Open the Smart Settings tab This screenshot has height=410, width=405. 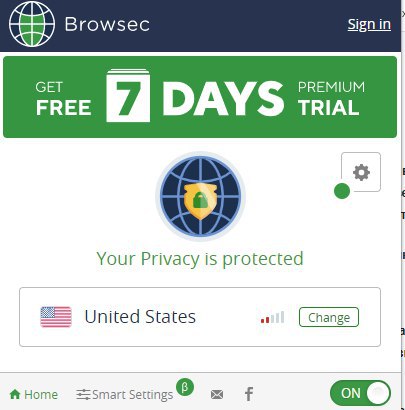[125, 395]
